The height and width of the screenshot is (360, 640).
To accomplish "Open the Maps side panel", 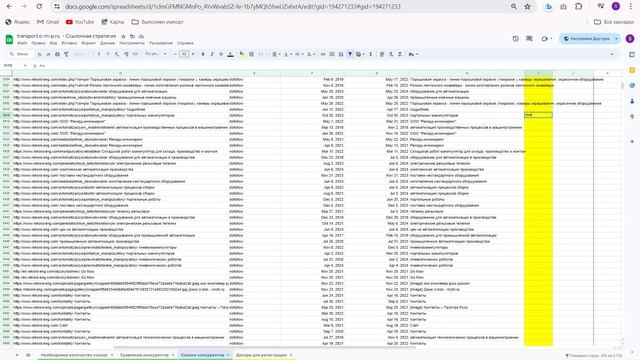I will point(632,117).
